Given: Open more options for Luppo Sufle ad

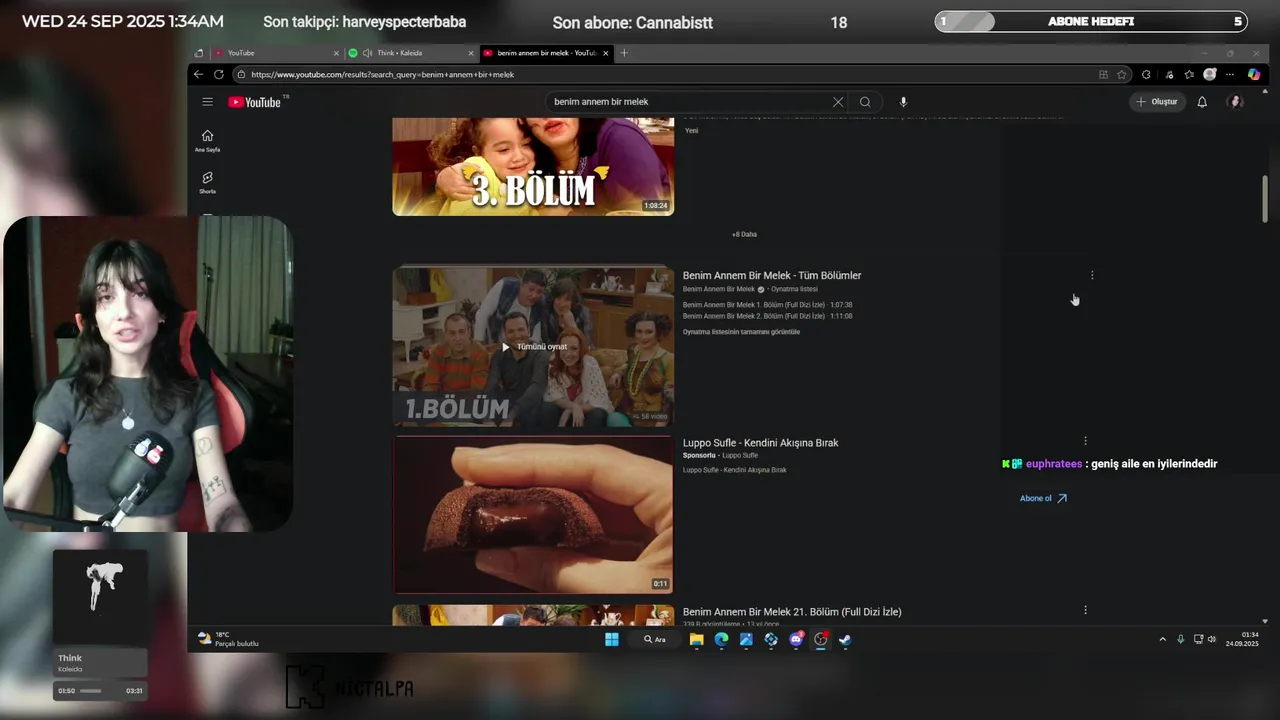Looking at the screenshot, I should (1085, 441).
